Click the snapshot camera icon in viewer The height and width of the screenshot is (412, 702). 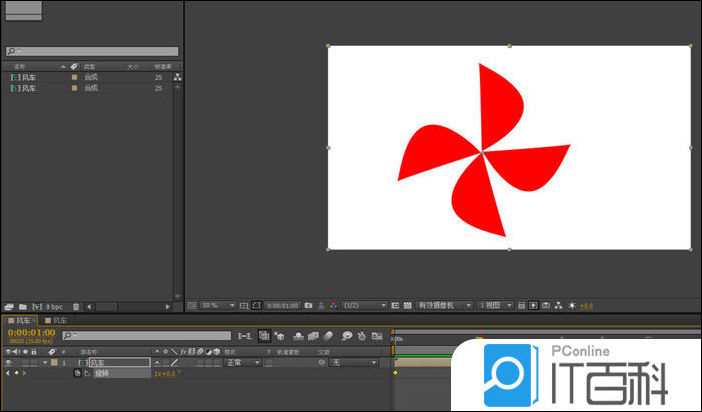(x=308, y=305)
